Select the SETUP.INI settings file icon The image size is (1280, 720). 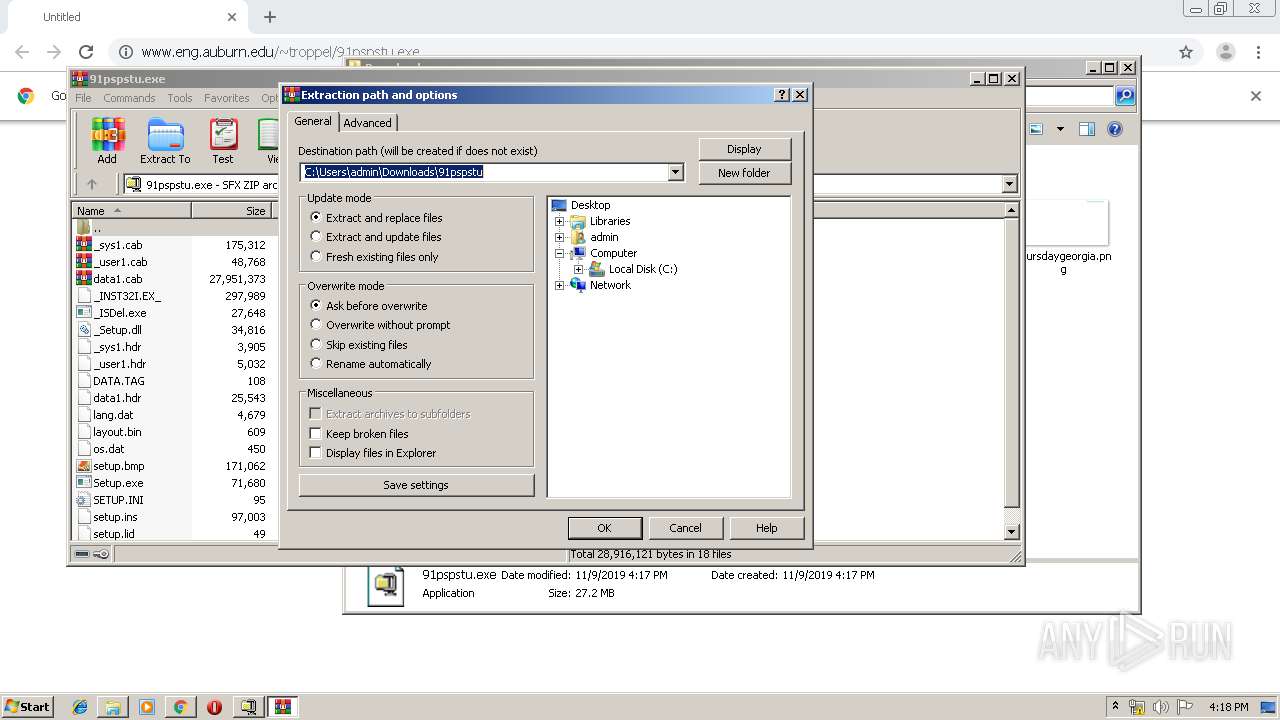(84, 500)
